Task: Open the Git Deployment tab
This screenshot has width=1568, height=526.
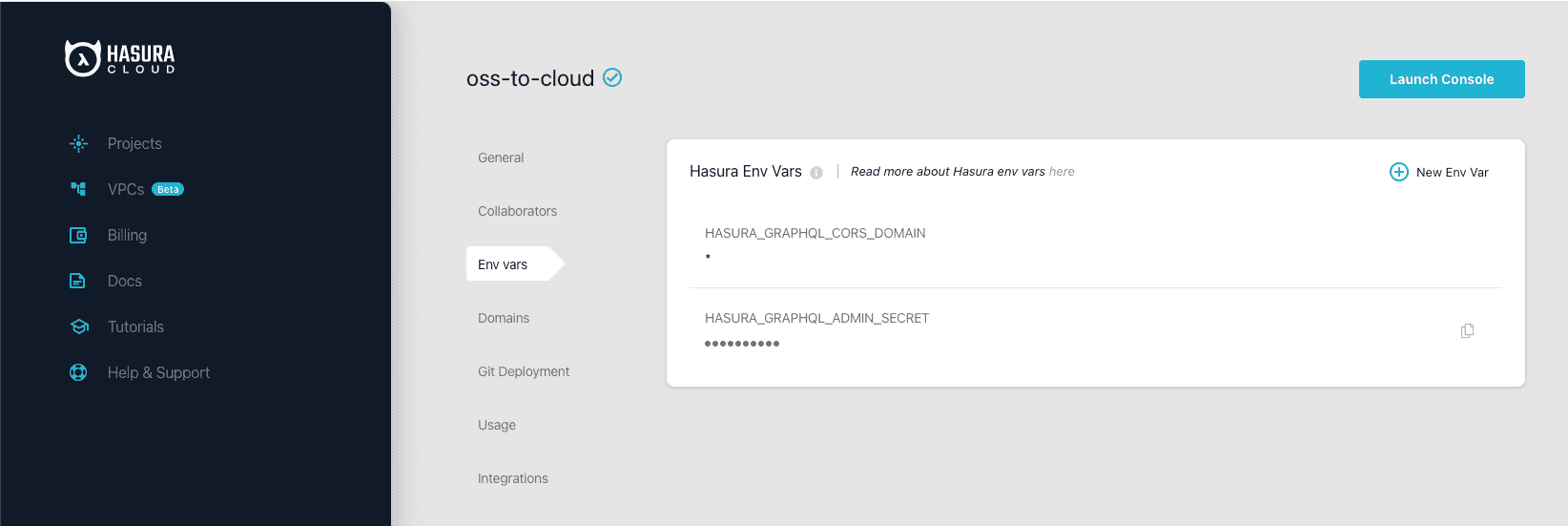Action: pyautogui.click(x=524, y=371)
